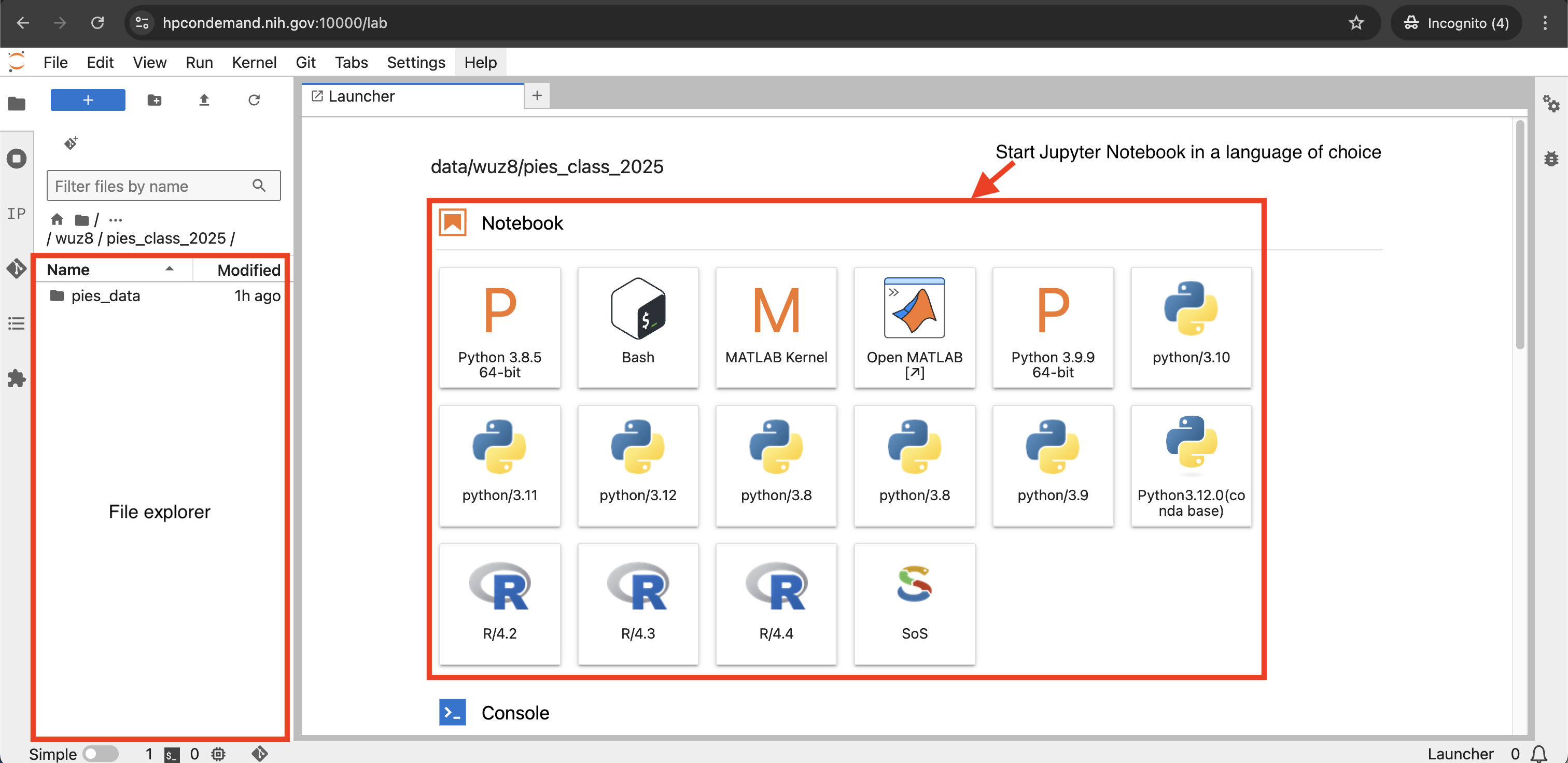The height and width of the screenshot is (763, 1568).
Task: Open the Table of Contents sidebar
Action: tap(17, 323)
